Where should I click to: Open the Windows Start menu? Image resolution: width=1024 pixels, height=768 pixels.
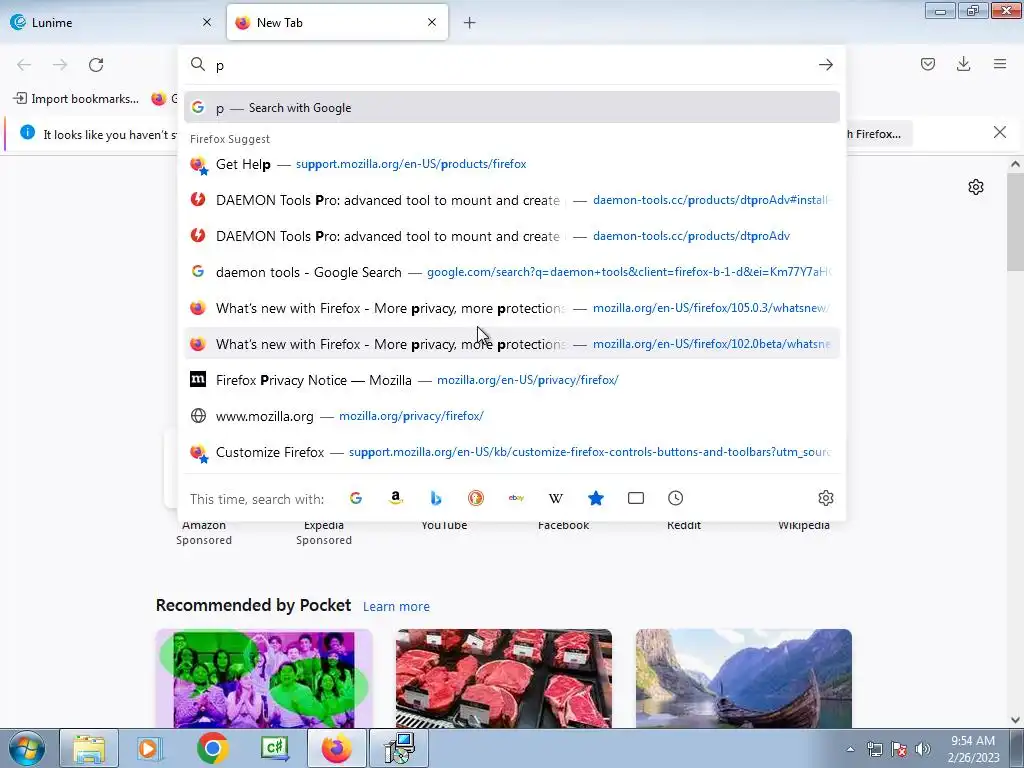pos(27,748)
